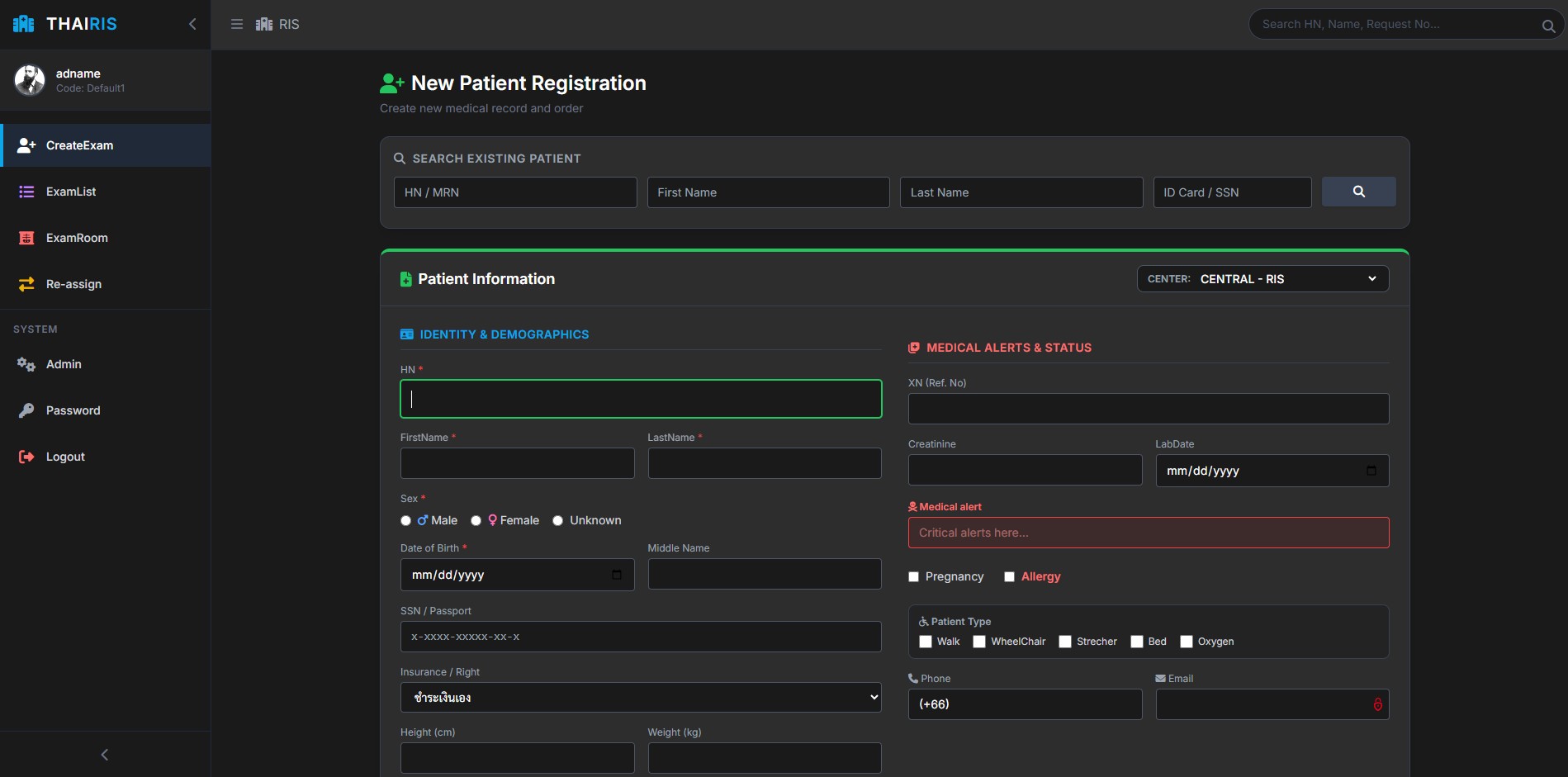This screenshot has width=1568, height=777.
Task: Click Logout in the sidebar
Action: [65, 457]
